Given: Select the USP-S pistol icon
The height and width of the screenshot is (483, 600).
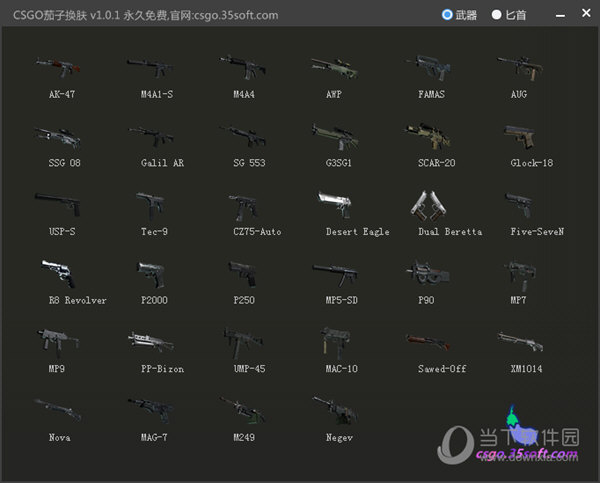Looking at the screenshot, I should (58, 204).
